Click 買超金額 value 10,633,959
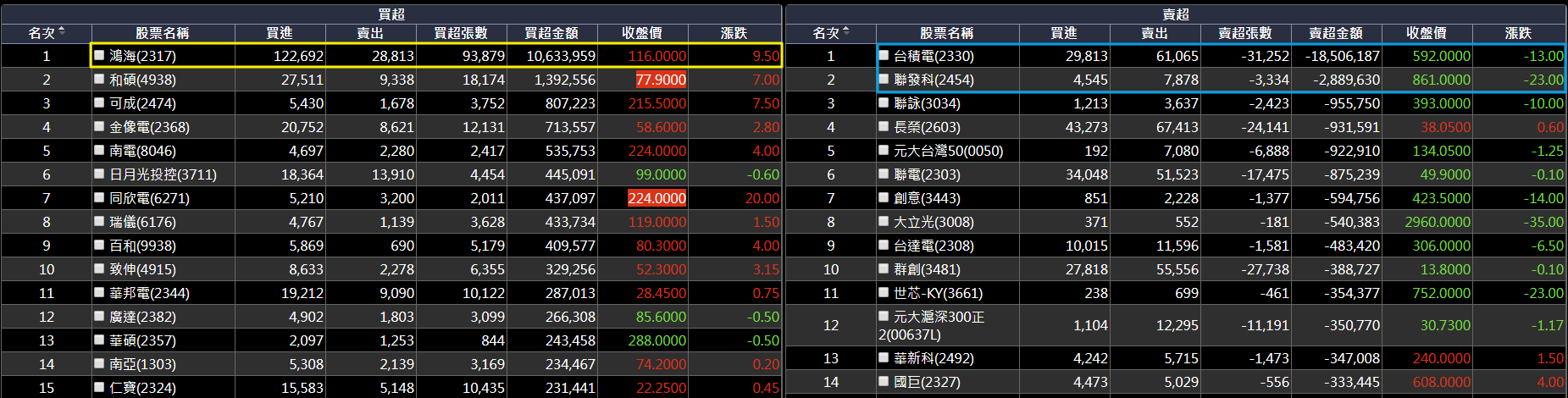Image resolution: width=1568 pixels, height=398 pixels. (561, 56)
